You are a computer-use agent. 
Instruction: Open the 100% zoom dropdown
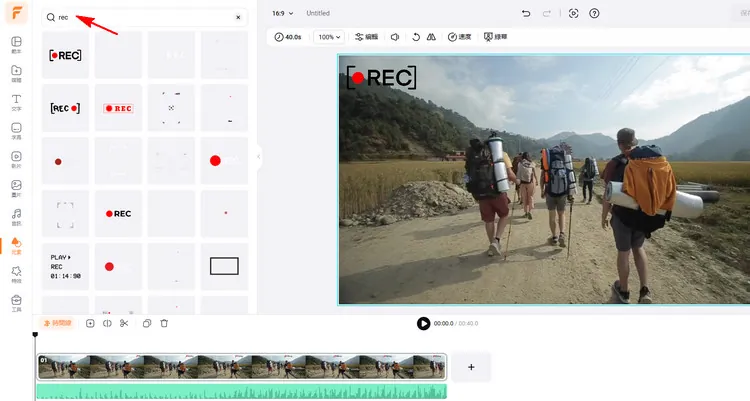click(329, 37)
